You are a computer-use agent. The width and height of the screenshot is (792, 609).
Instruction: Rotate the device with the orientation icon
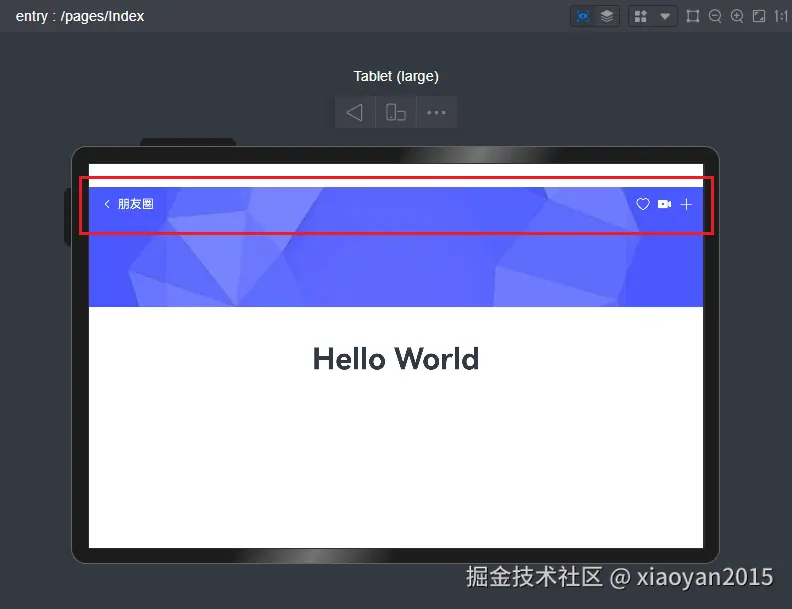point(395,112)
